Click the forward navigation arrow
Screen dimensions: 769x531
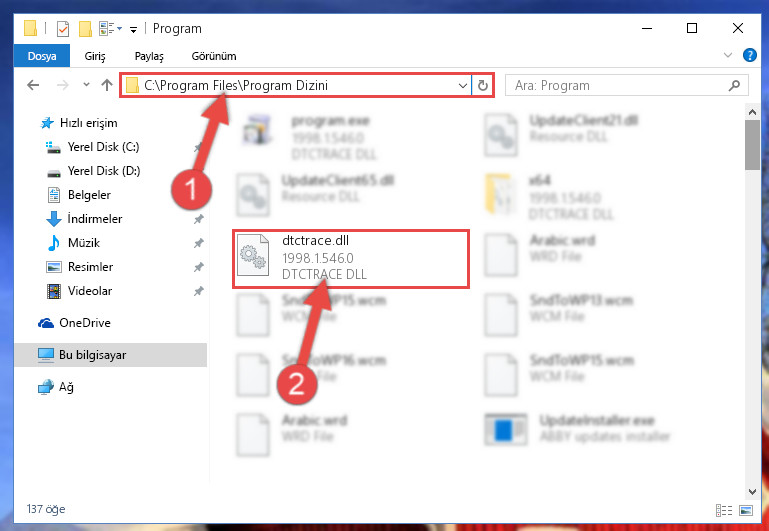(63, 85)
